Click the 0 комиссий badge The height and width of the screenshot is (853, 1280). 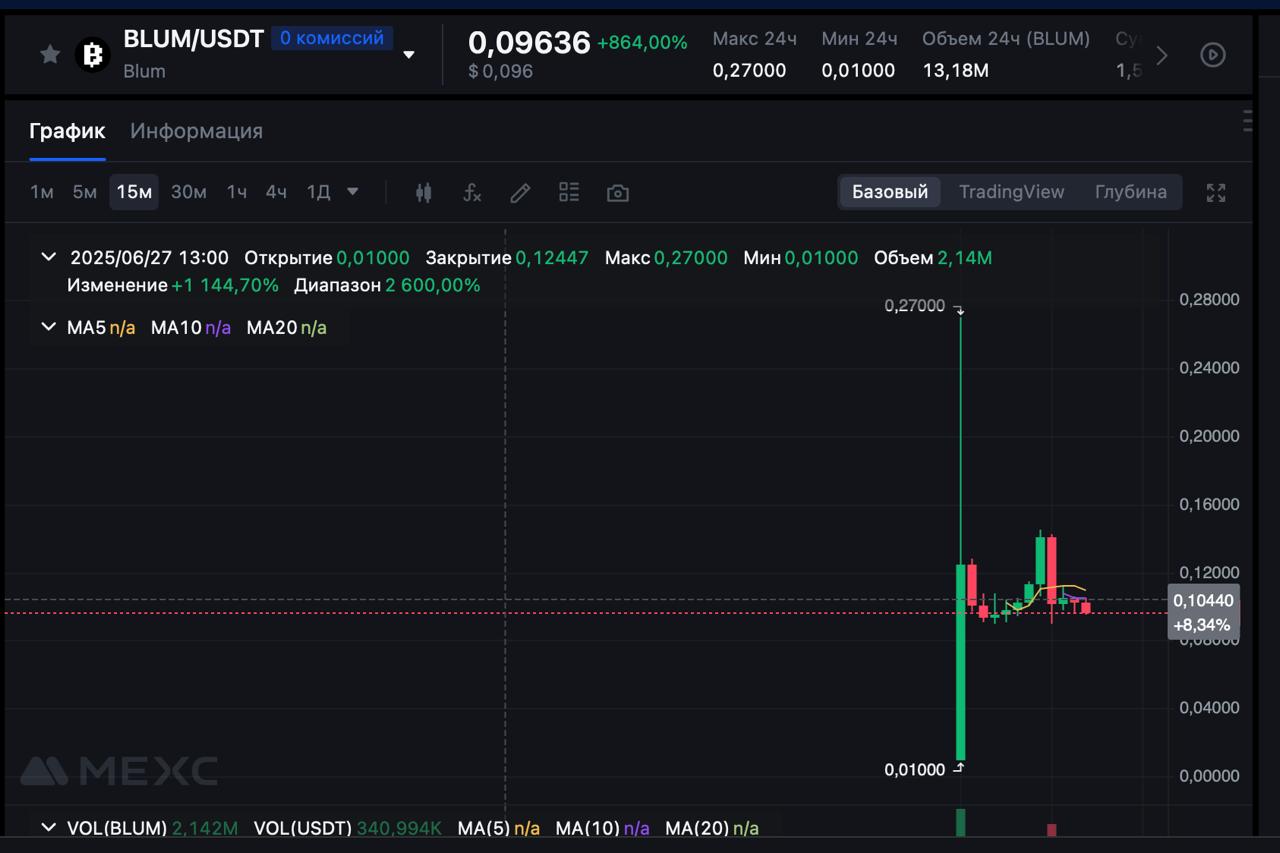tap(331, 38)
